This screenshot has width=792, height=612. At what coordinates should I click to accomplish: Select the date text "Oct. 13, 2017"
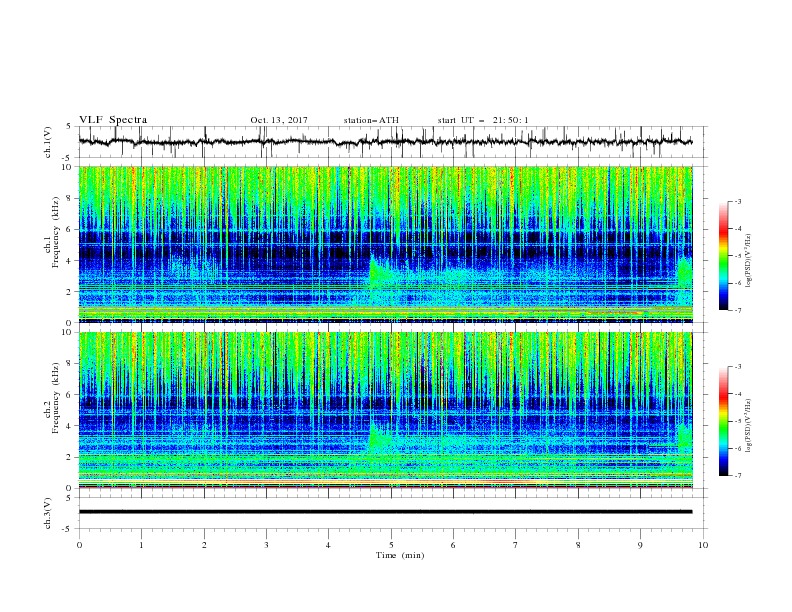point(279,120)
